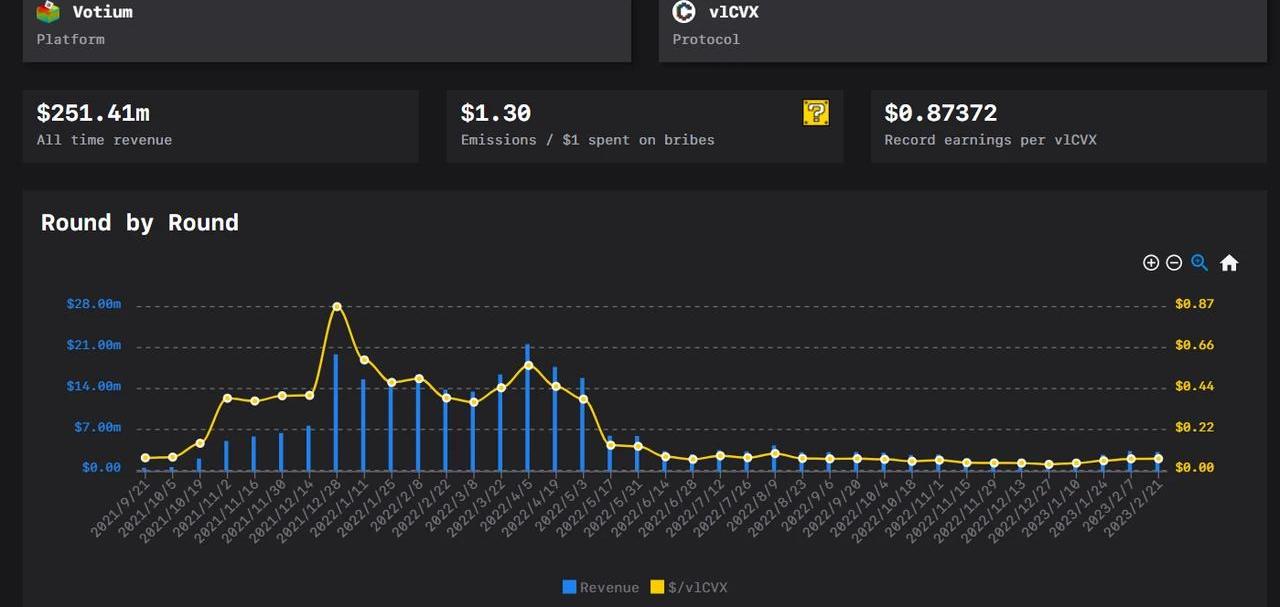Click the 'All time revenue' caption
1280x607 pixels.
point(104,140)
